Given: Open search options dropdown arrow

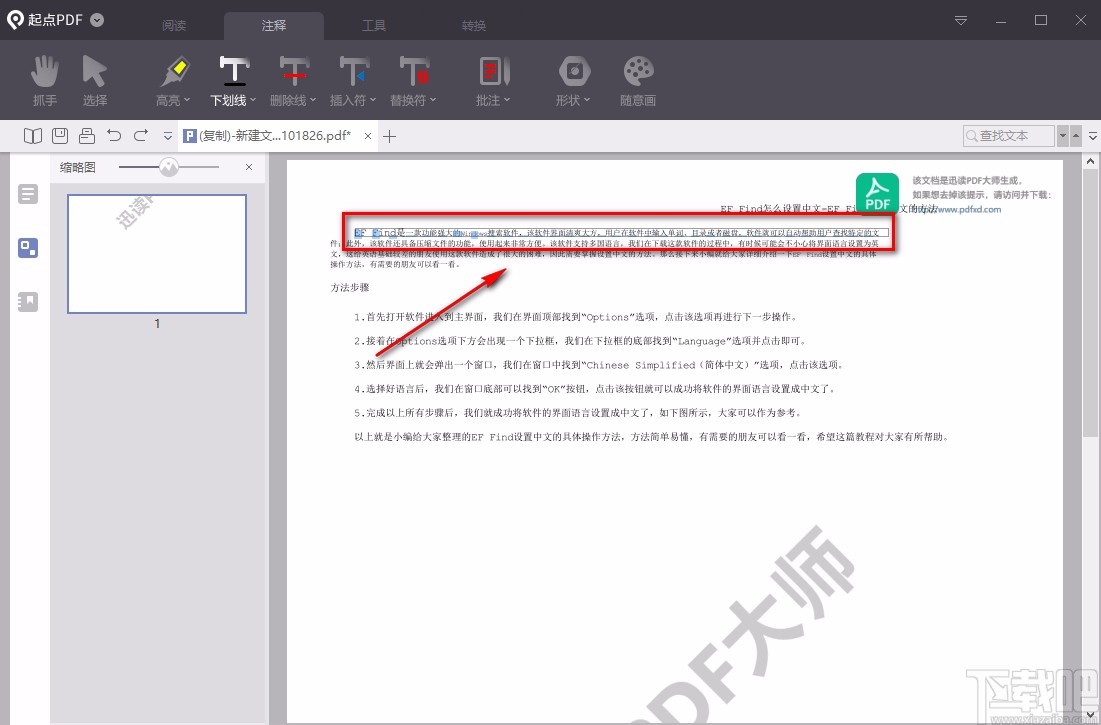Looking at the screenshot, I should click(x=1062, y=136).
